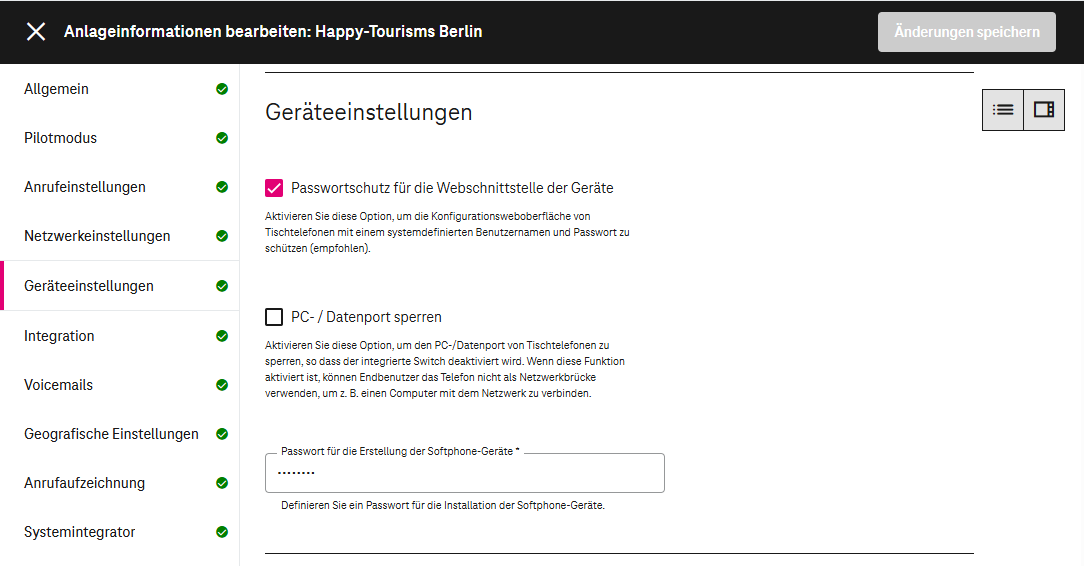Switch to side panel layout icon
1084x566 pixels.
pyautogui.click(x=1044, y=110)
